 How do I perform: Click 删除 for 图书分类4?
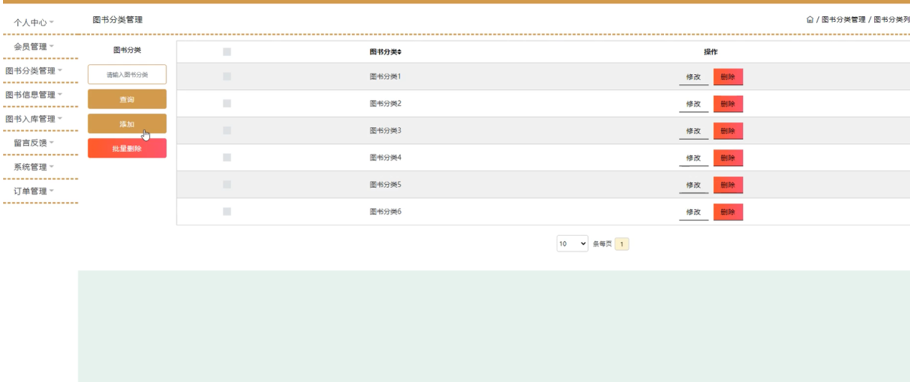tap(728, 158)
